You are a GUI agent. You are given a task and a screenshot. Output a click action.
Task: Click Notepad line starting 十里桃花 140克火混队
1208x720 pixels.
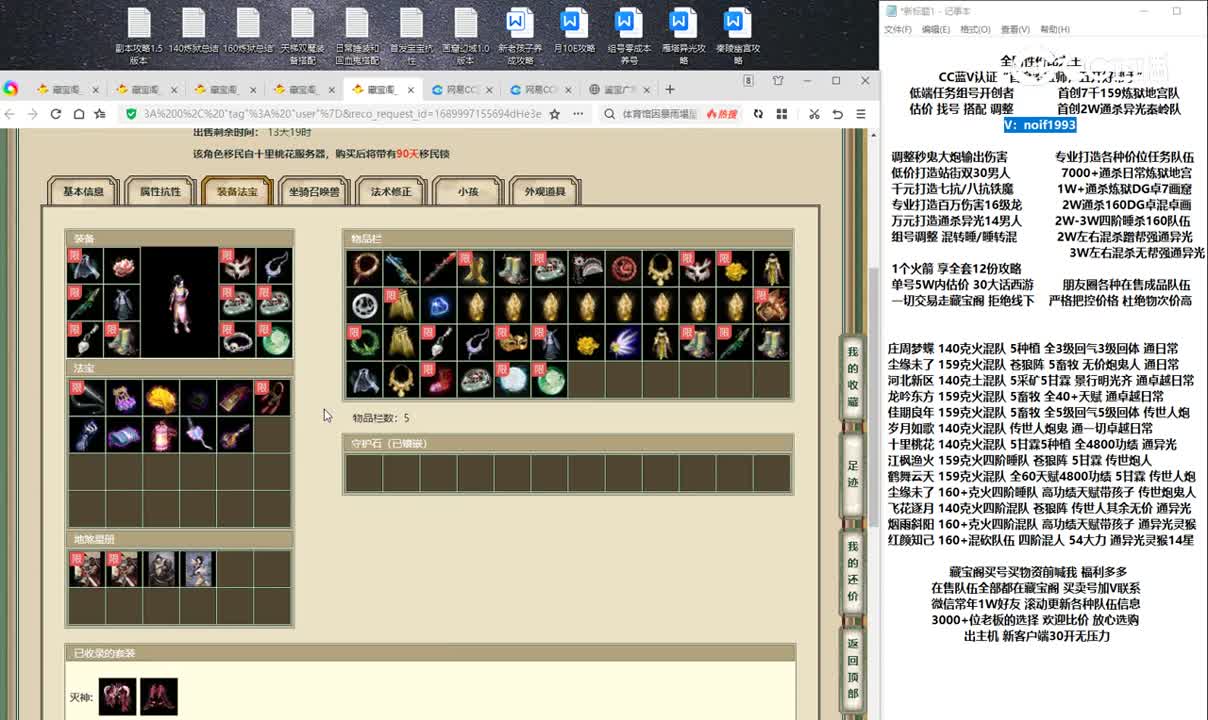click(x=1032, y=445)
